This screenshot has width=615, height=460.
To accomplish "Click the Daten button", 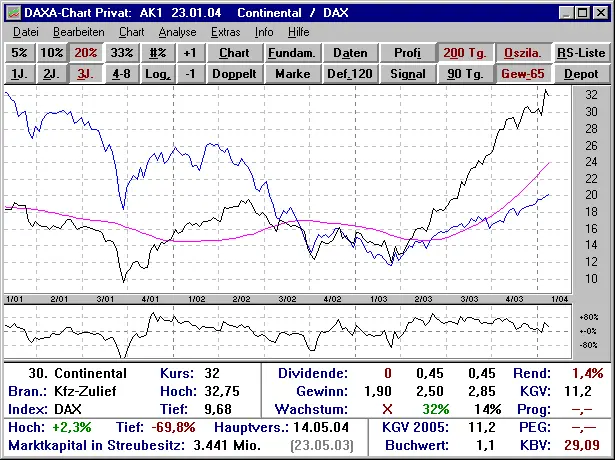I will point(350,53).
